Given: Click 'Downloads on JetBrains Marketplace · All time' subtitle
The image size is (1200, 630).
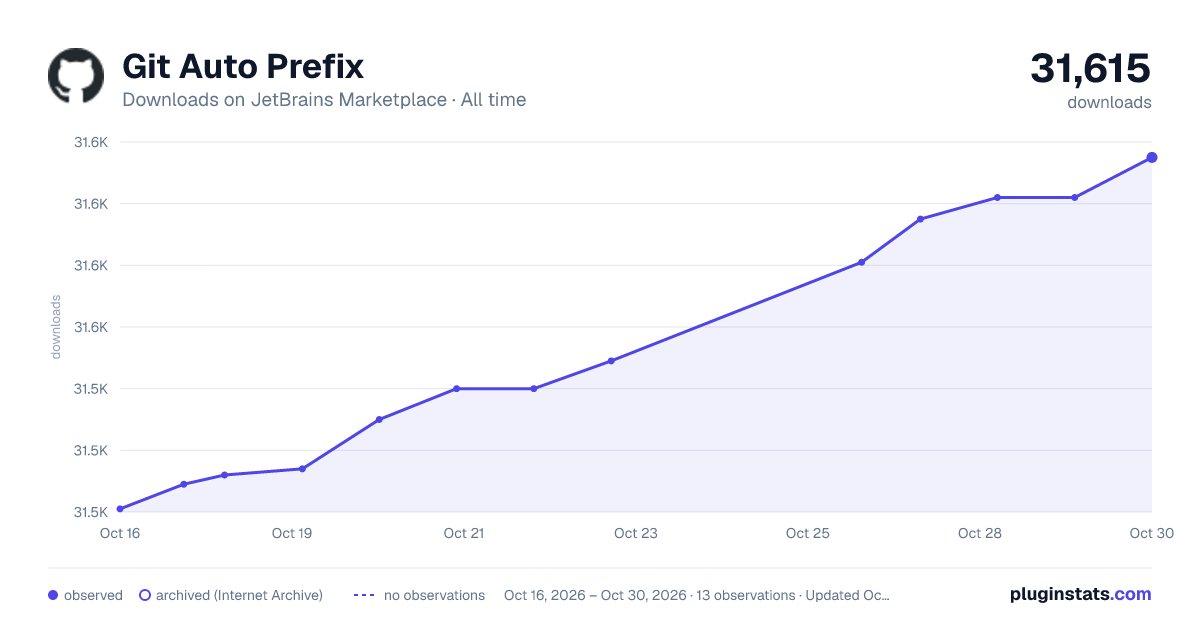Looking at the screenshot, I should [x=324, y=100].
